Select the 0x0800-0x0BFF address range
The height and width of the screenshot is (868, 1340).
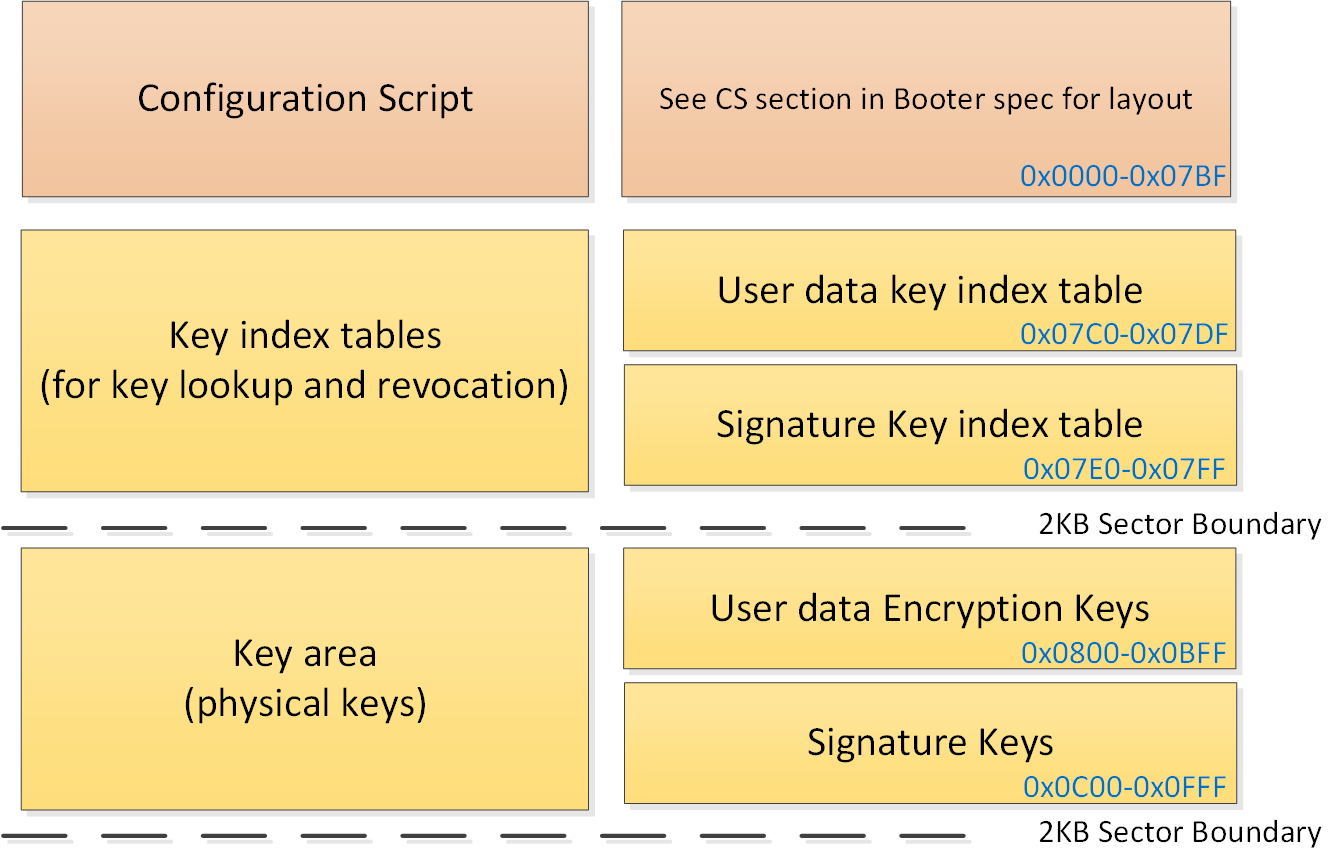1123,653
